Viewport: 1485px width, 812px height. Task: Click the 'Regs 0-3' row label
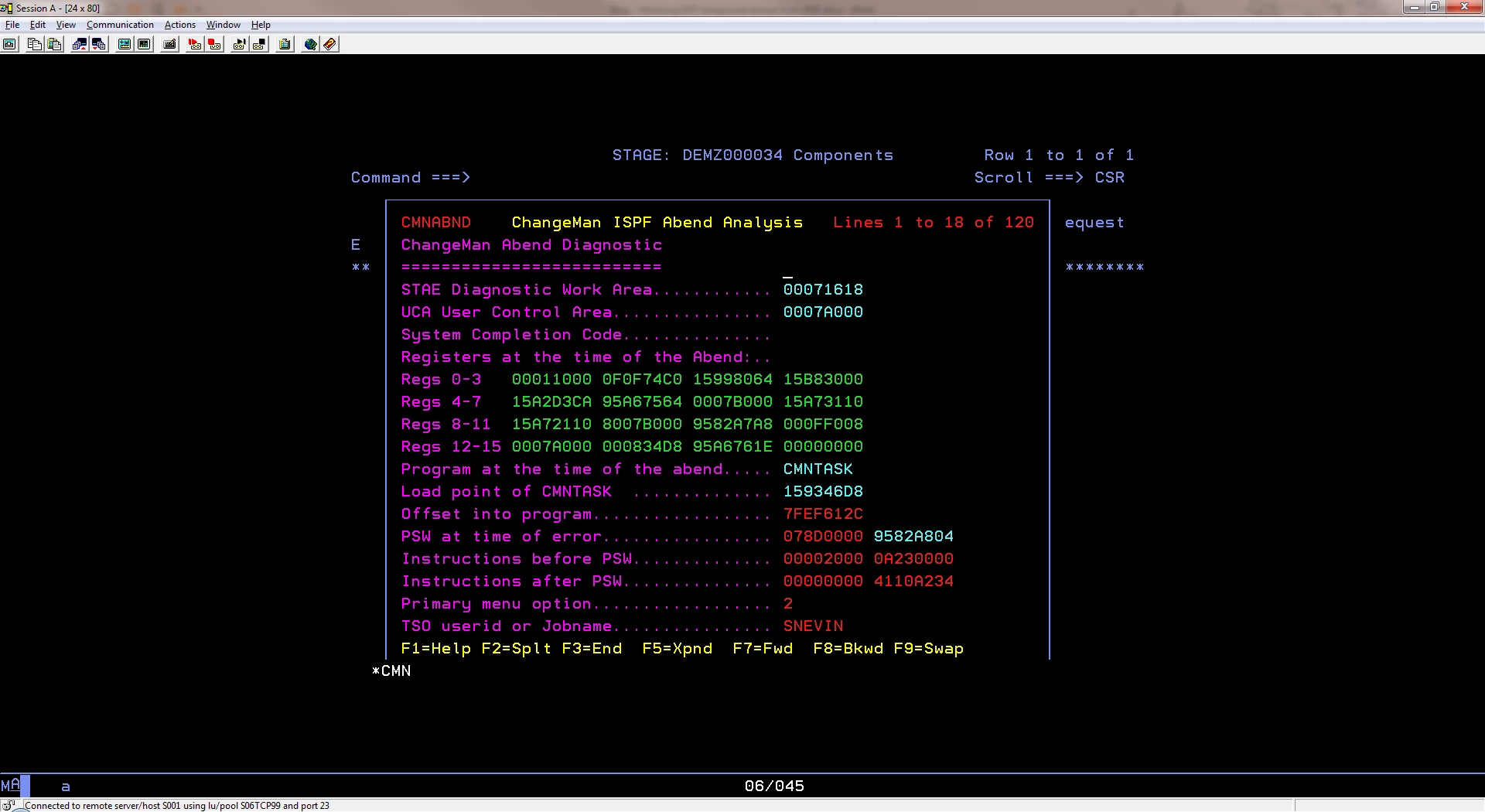pyautogui.click(x=441, y=380)
